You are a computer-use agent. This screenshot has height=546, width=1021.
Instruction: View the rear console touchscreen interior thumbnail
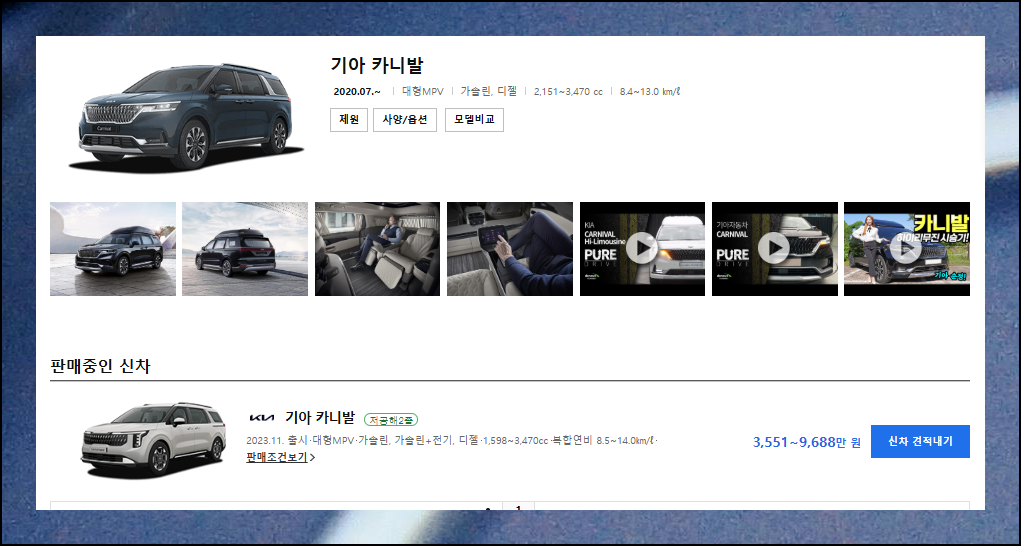click(510, 249)
